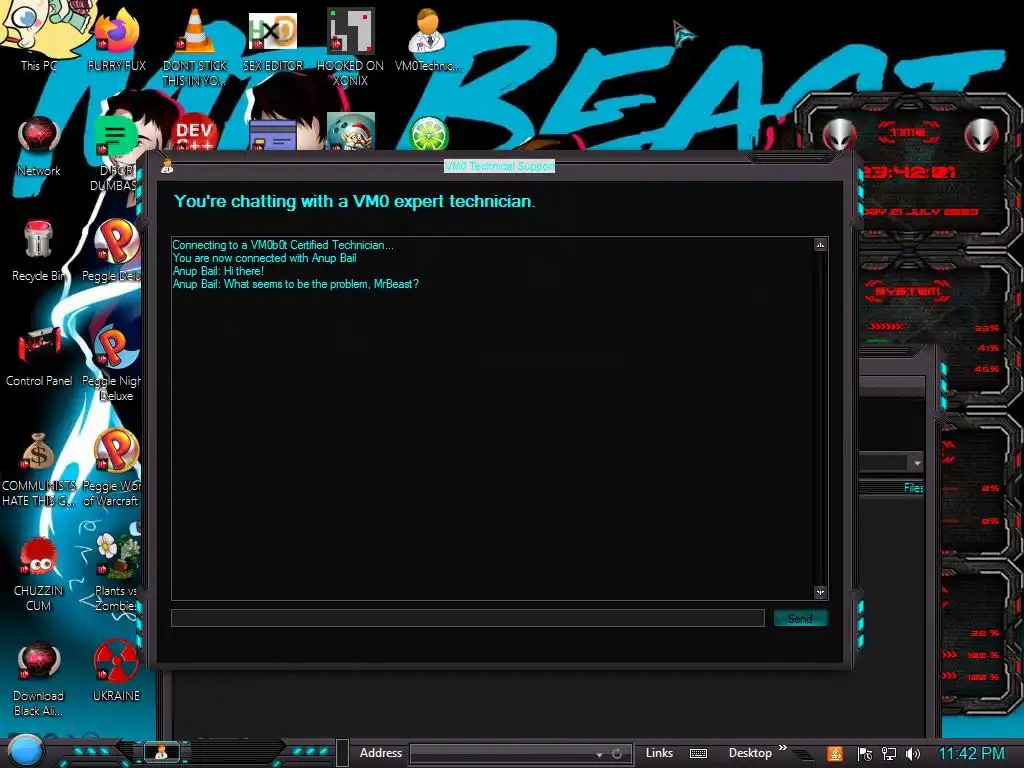1024x768 pixels.
Task: Click the on-screen keyboard tray icon
Action: coord(698,754)
